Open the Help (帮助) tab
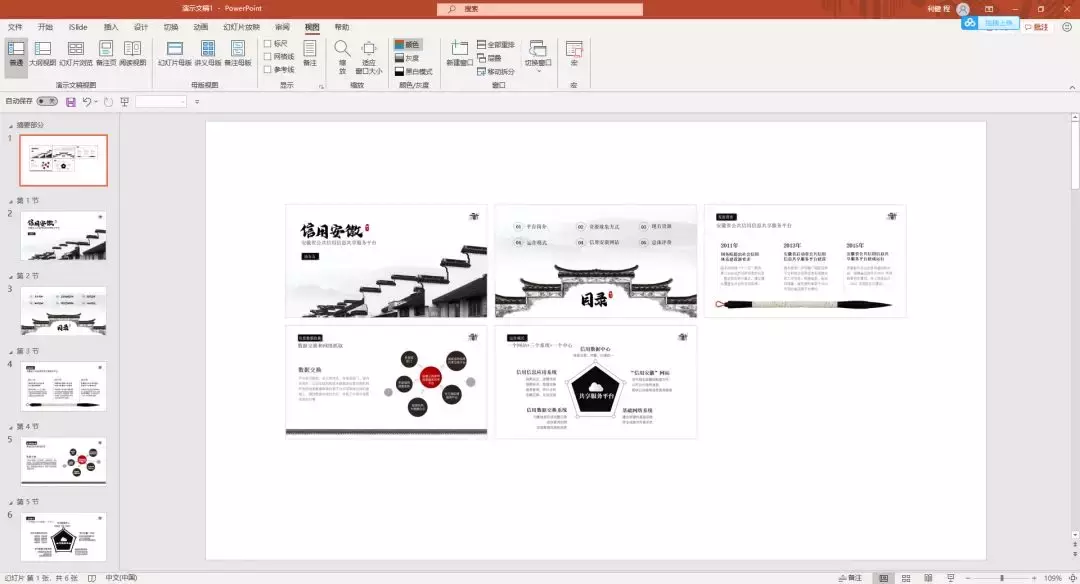The height and width of the screenshot is (584, 1080). [x=342, y=27]
